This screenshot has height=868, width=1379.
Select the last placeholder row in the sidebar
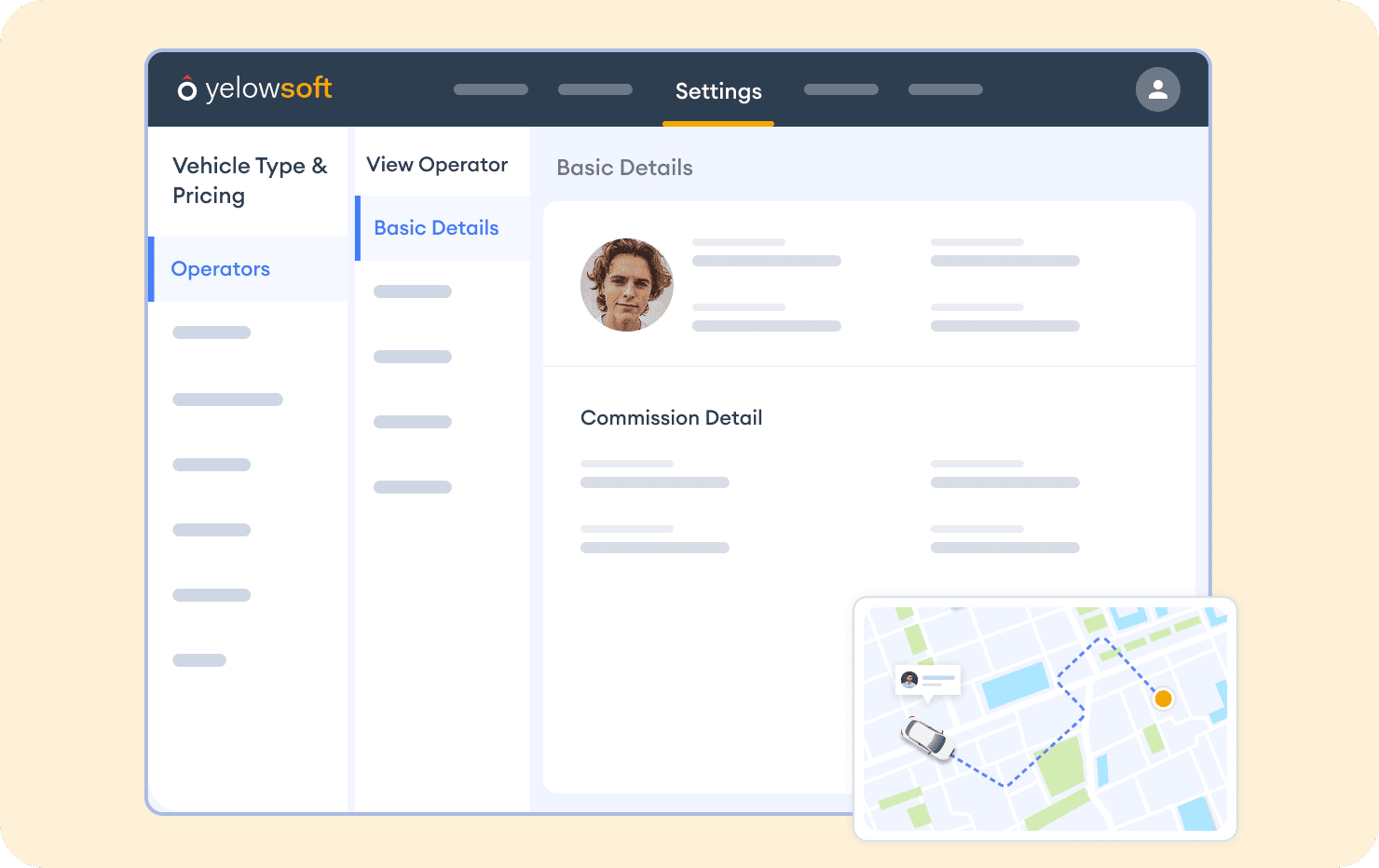pyautogui.click(x=199, y=660)
